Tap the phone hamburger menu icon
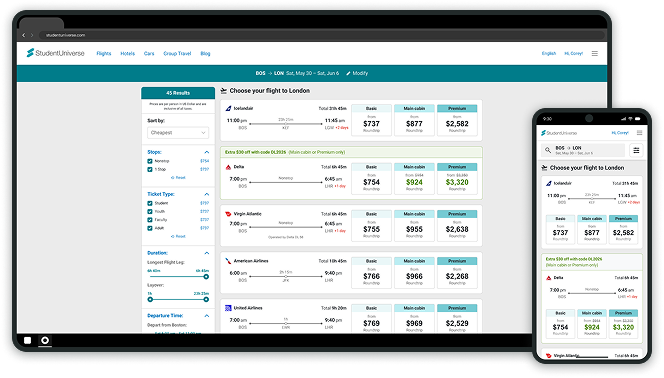 [x=639, y=133]
